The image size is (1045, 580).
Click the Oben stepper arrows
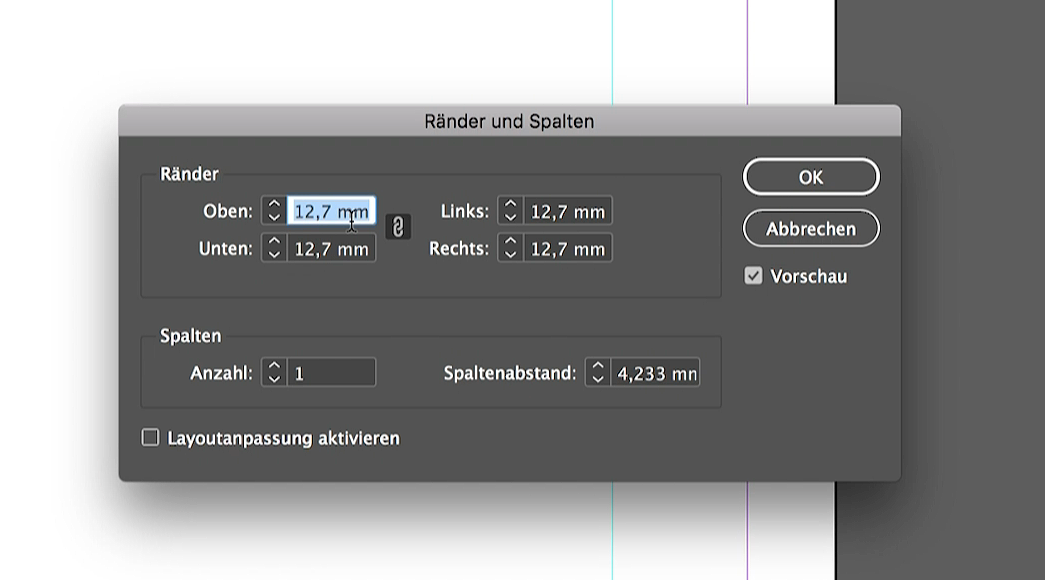274,211
